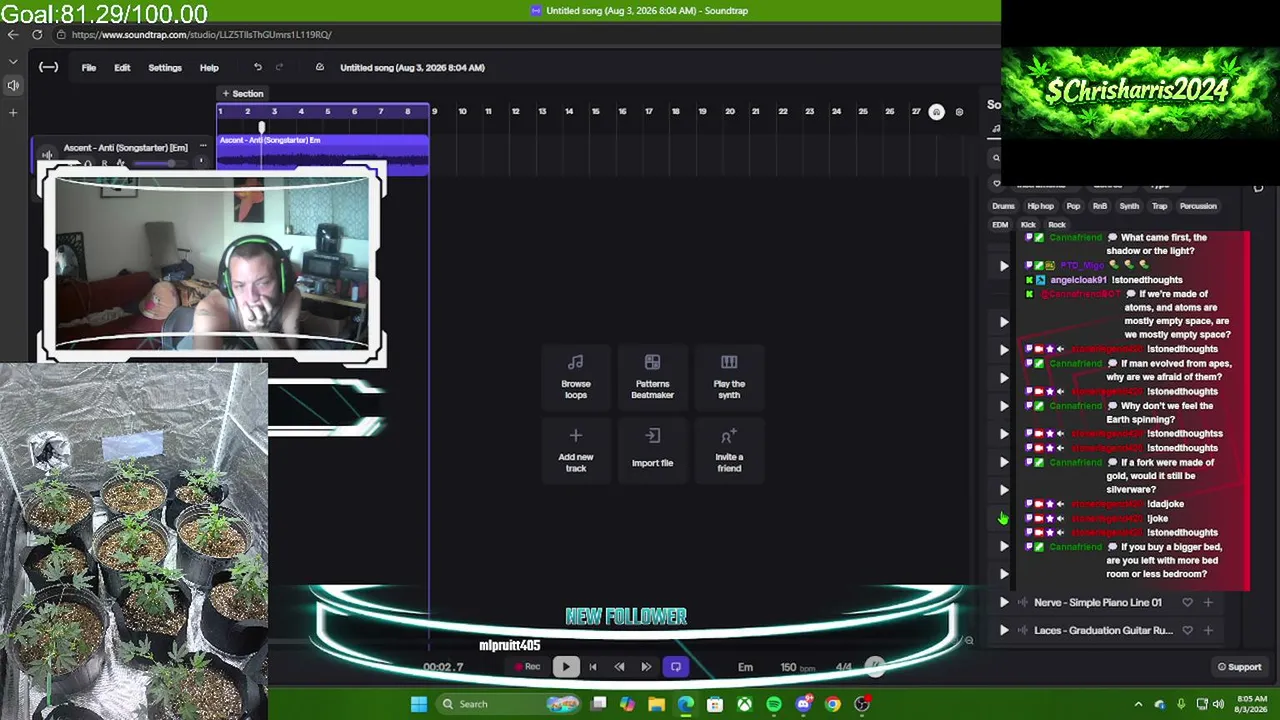Click the Soundtrap address bar URL
Image resolution: width=1280 pixels, height=720 pixels.
click(201, 35)
